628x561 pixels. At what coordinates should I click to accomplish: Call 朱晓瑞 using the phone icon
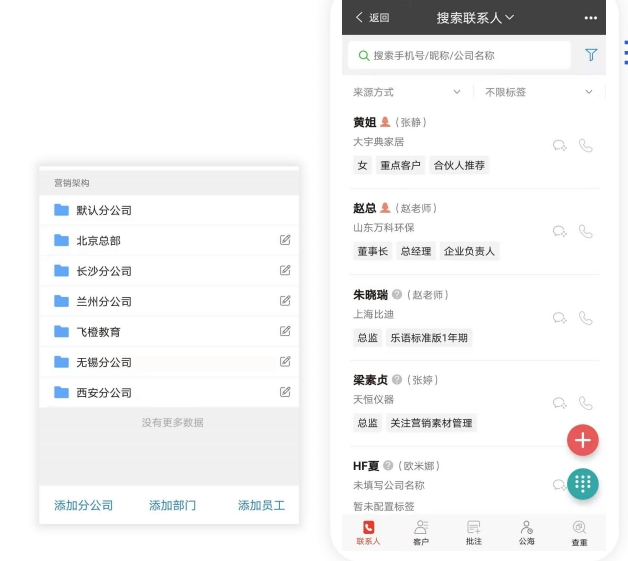[x=586, y=318]
